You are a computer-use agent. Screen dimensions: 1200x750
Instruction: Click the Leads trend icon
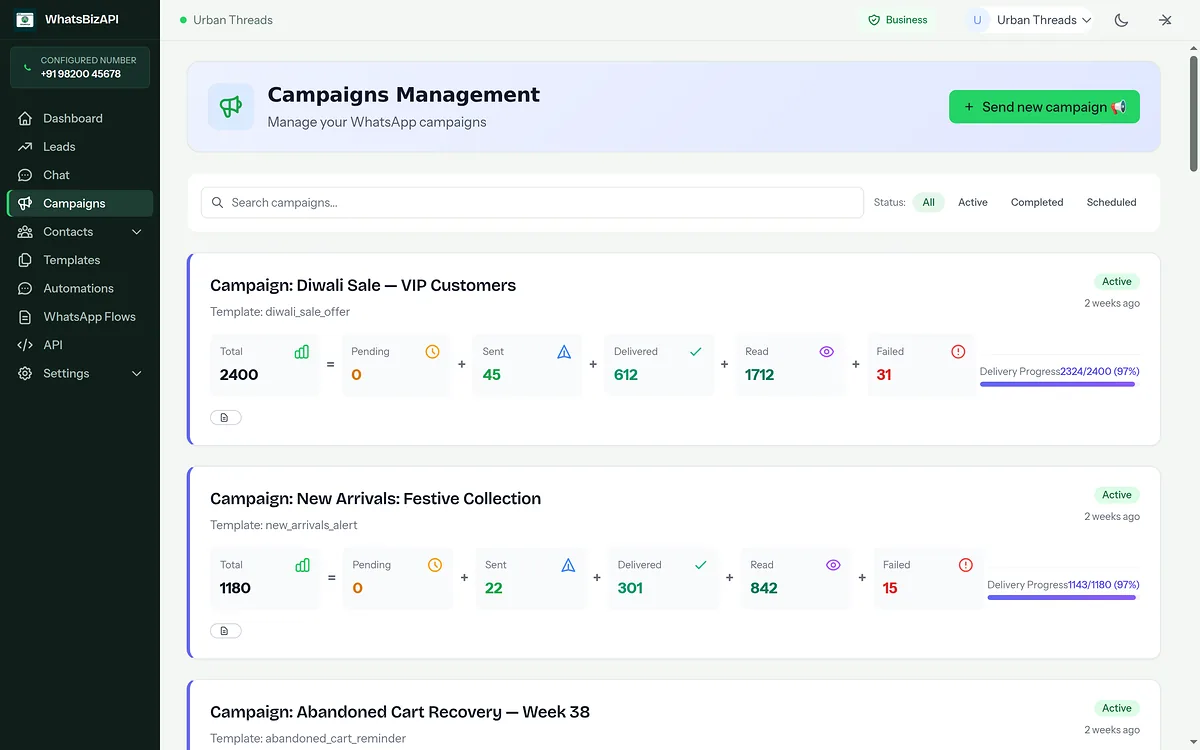tap(25, 146)
